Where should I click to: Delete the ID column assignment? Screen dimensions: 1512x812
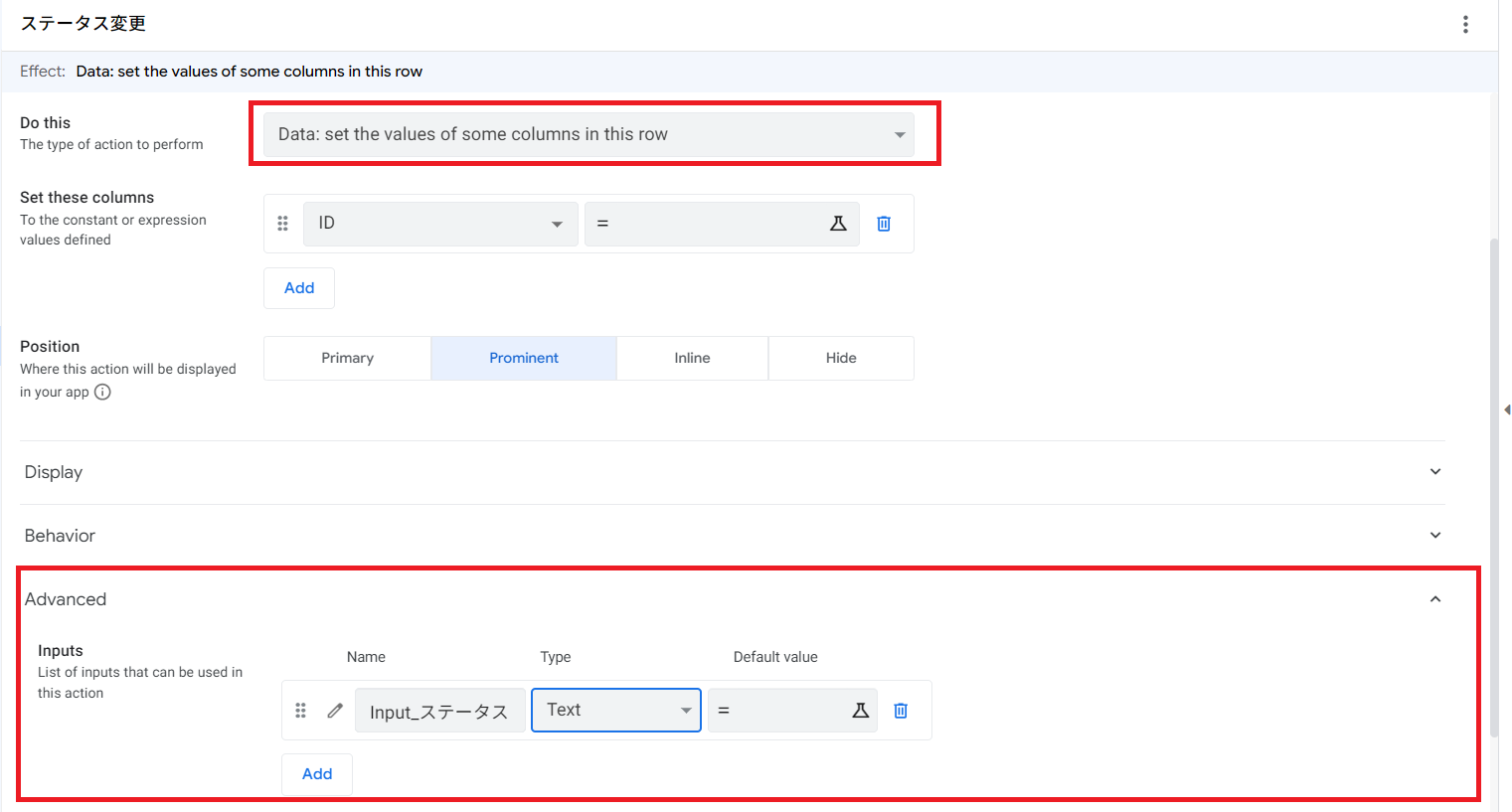[884, 224]
